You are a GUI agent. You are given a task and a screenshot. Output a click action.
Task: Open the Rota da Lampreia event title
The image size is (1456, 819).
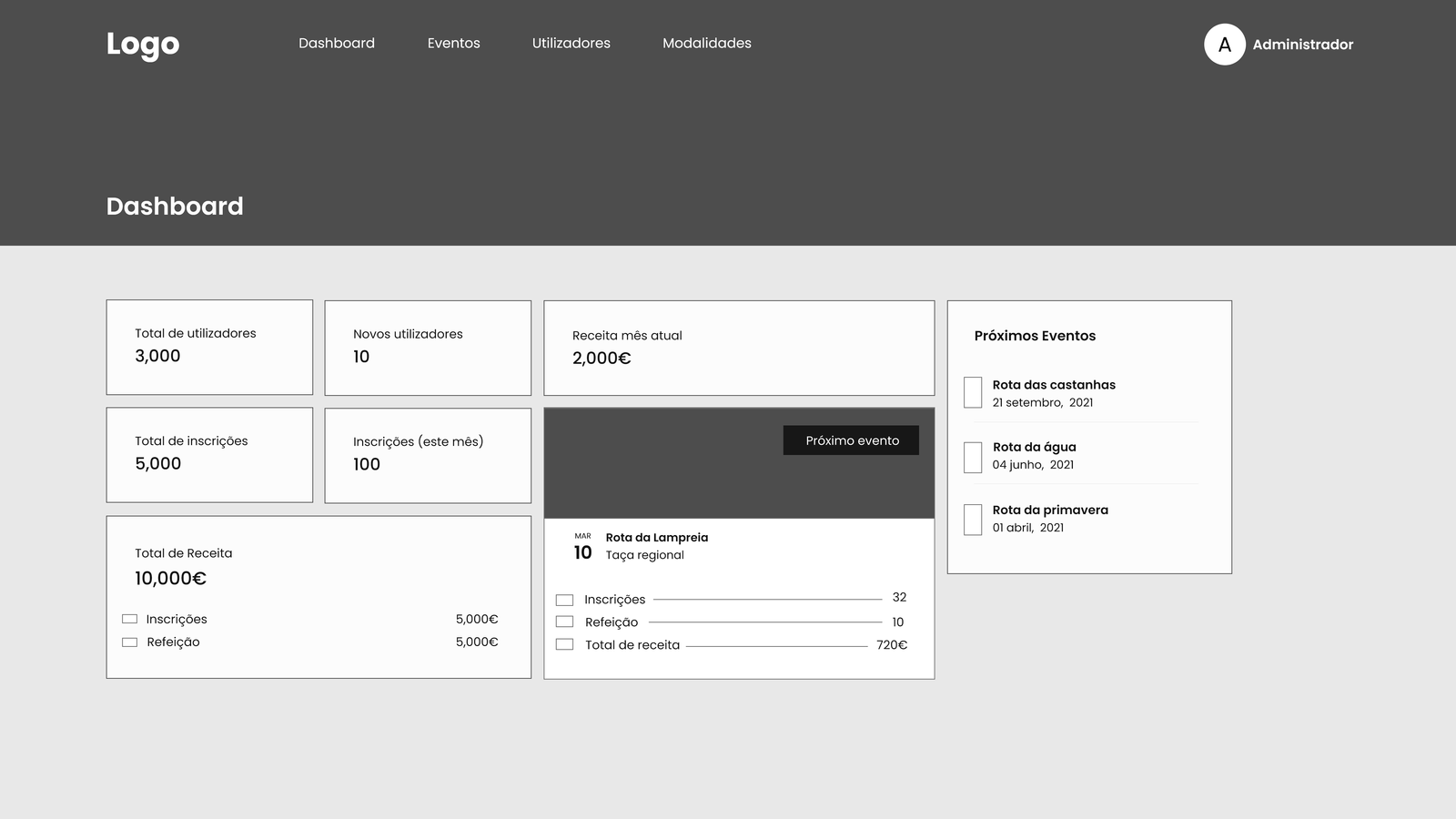tap(656, 538)
